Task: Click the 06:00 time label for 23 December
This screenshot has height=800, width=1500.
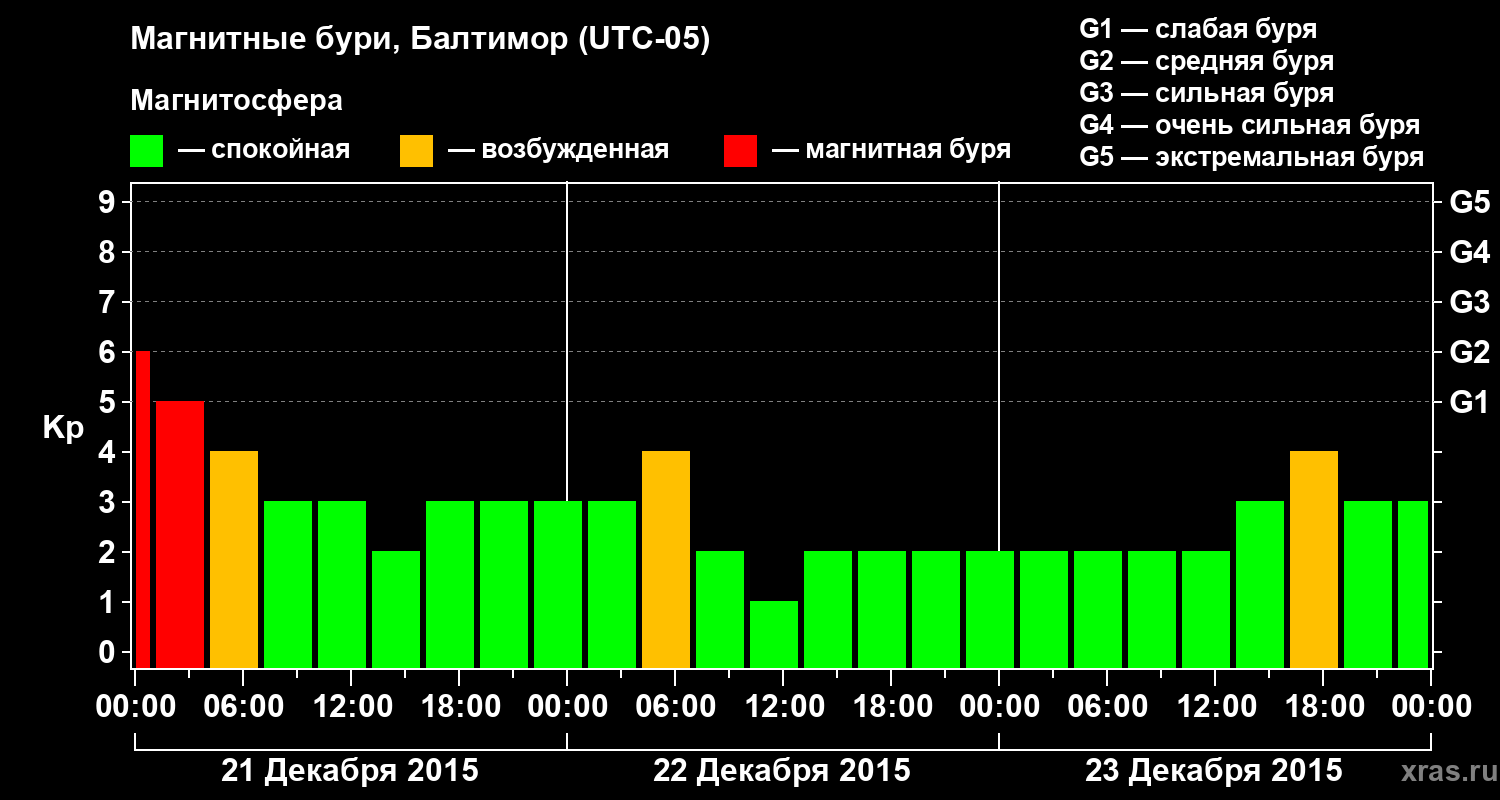Action: (x=1107, y=707)
